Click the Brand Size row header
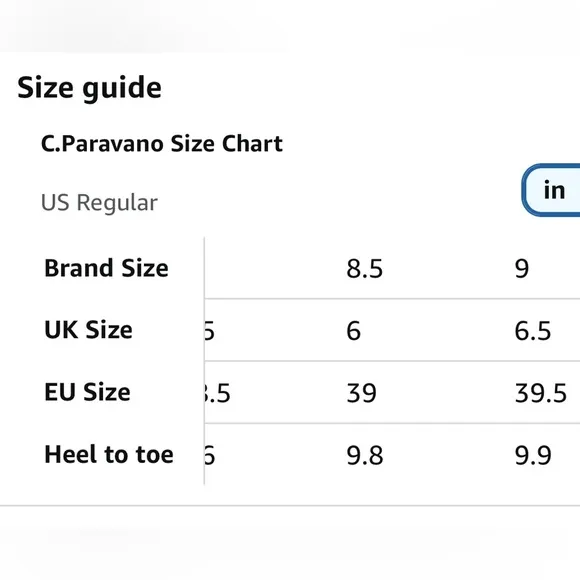 coord(106,268)
